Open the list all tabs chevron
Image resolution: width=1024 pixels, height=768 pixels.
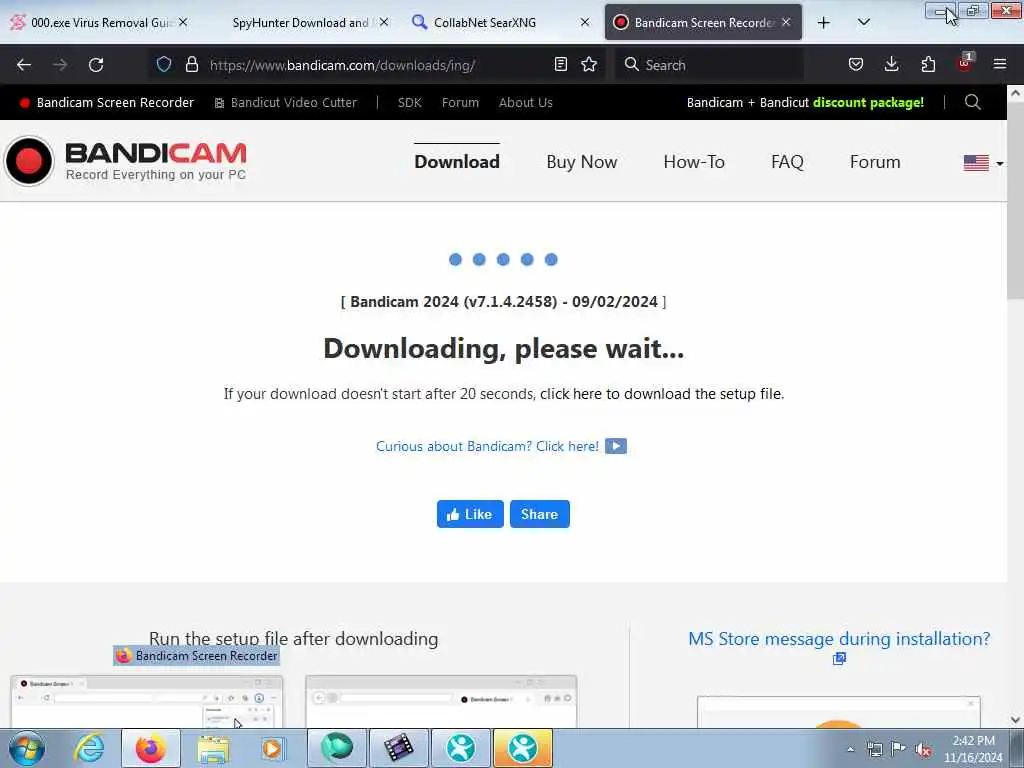(863, 22)
